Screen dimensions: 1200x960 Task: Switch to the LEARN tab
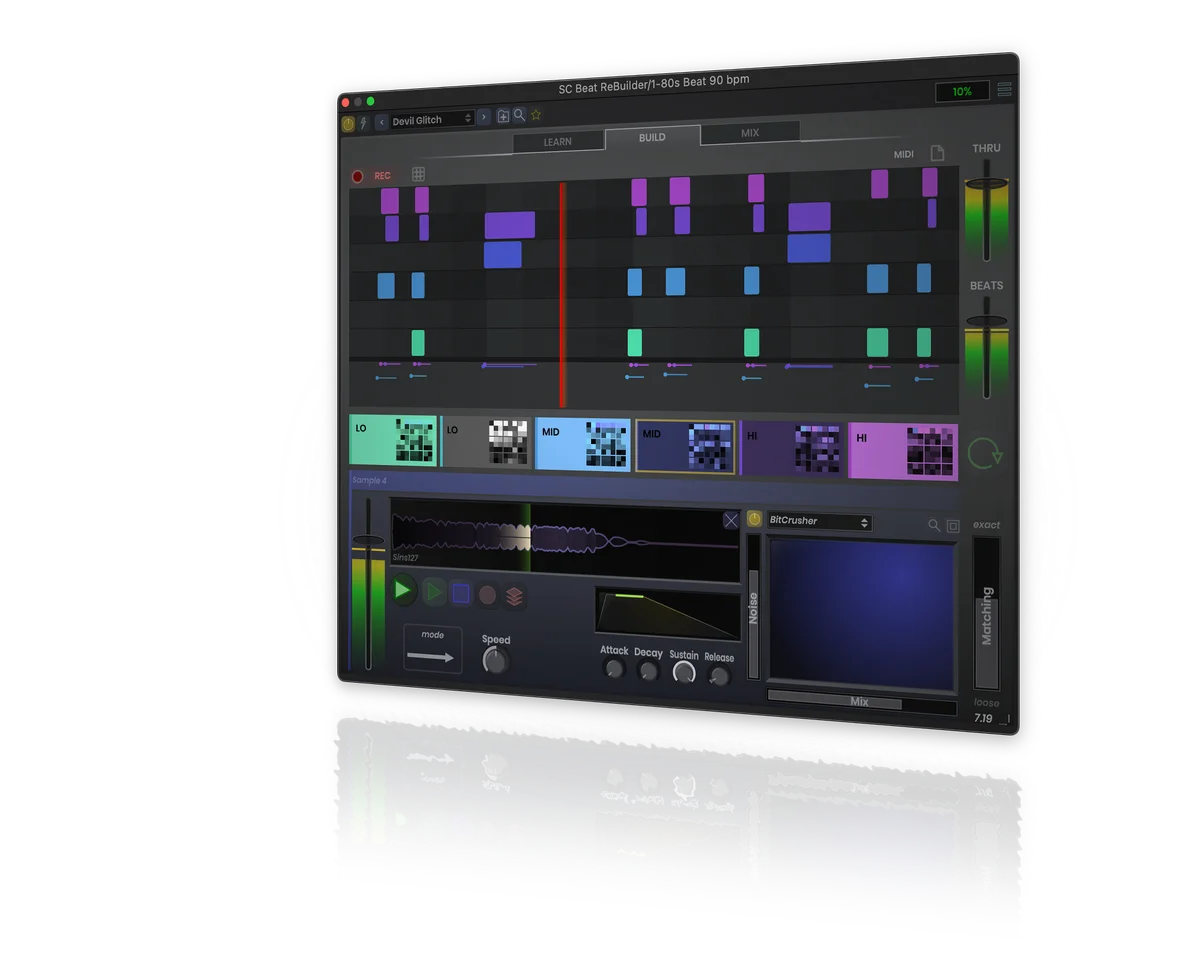click(558, 142)
